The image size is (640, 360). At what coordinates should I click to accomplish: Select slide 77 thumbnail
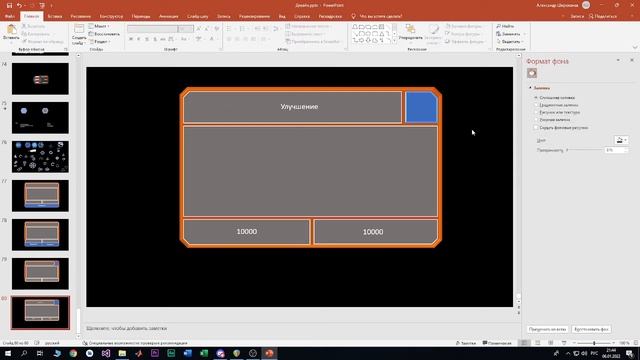[x=40, y=196]
